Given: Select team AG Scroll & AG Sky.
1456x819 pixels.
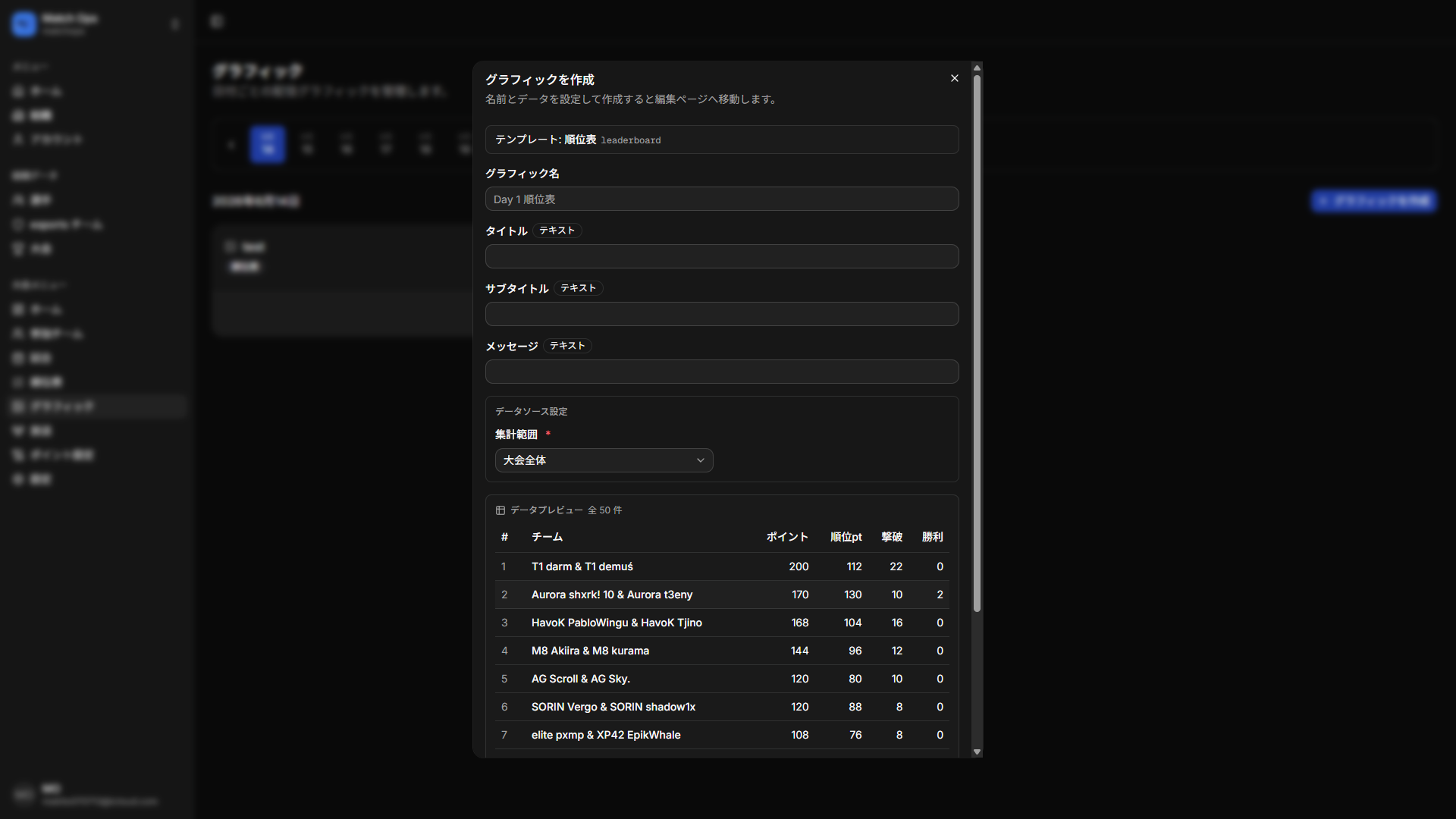Looking at the screenshot, I should 581,679.
